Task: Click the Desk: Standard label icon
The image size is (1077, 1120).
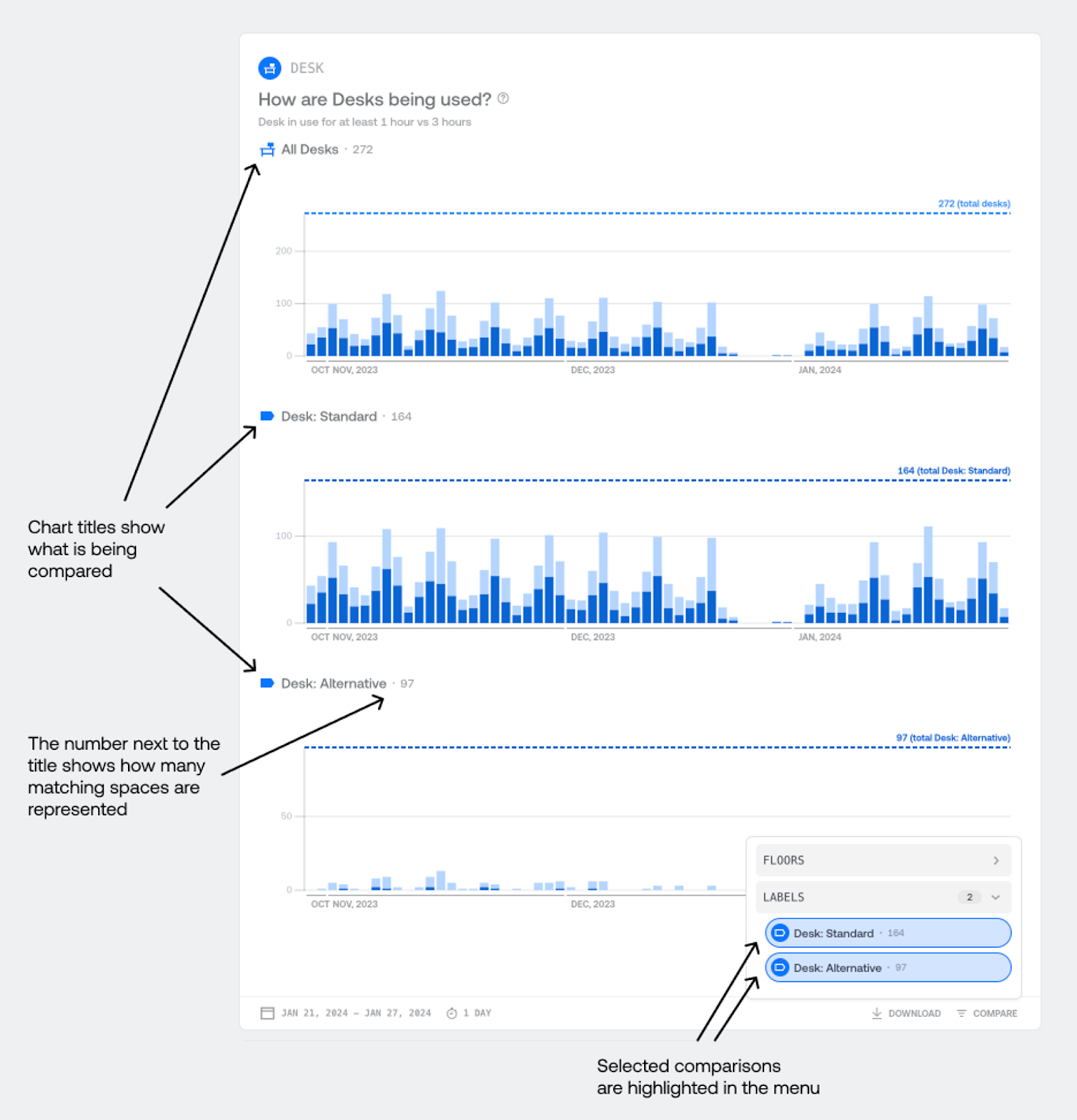Action: [267, 416]
